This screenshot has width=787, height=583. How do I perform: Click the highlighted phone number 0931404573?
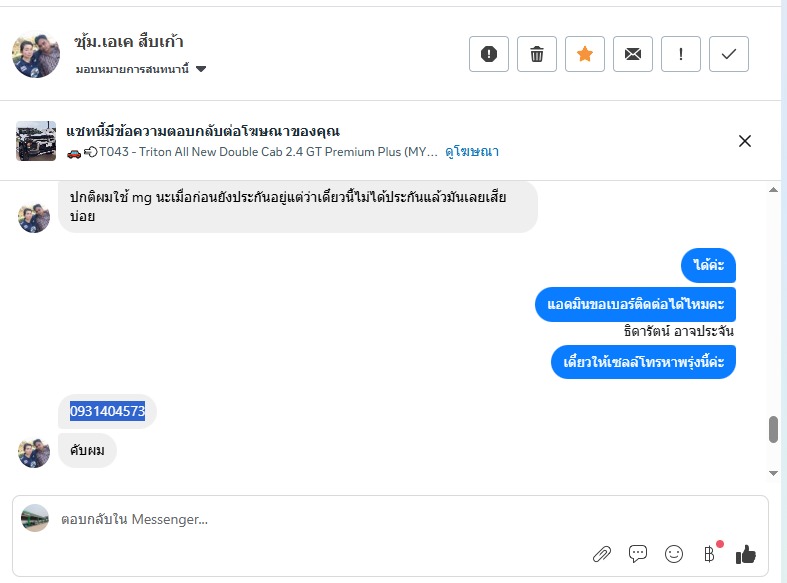pos(107,411)
